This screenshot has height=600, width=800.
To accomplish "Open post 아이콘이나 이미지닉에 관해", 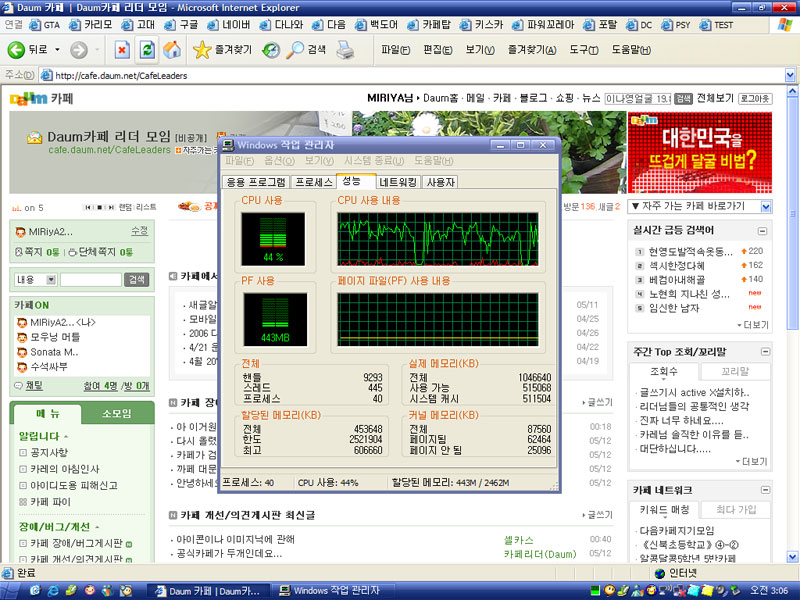I will pos(235,539).
